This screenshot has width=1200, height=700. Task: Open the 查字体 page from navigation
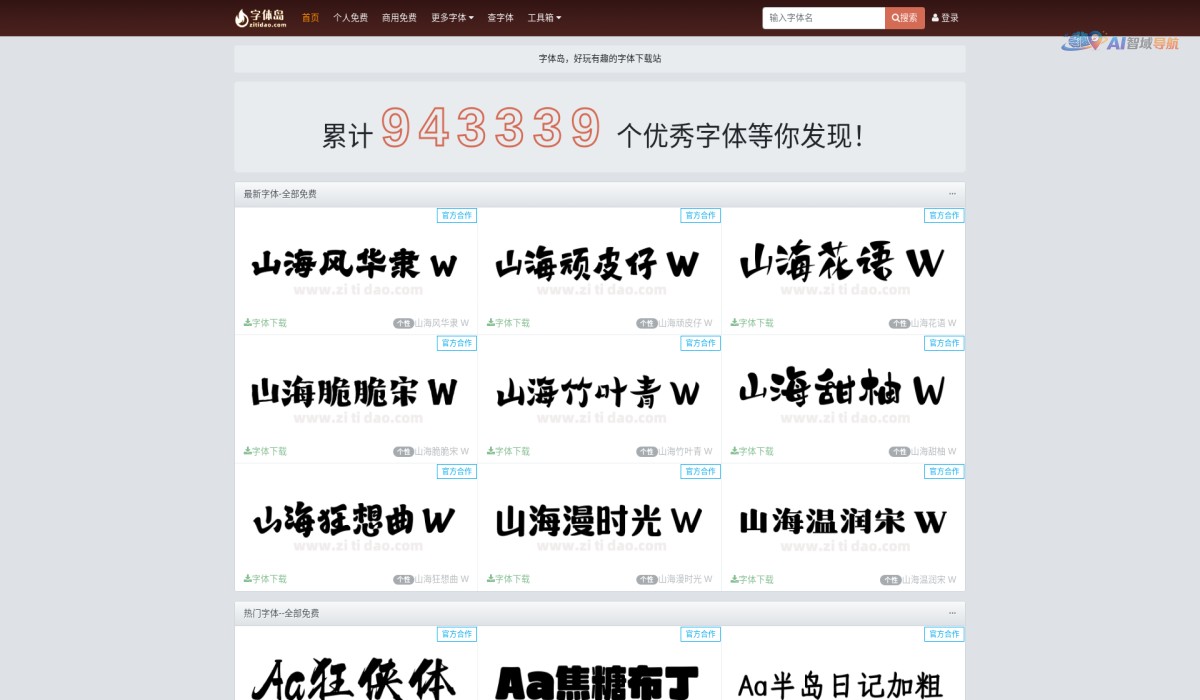pyautogui.click(x=500, y=17)
